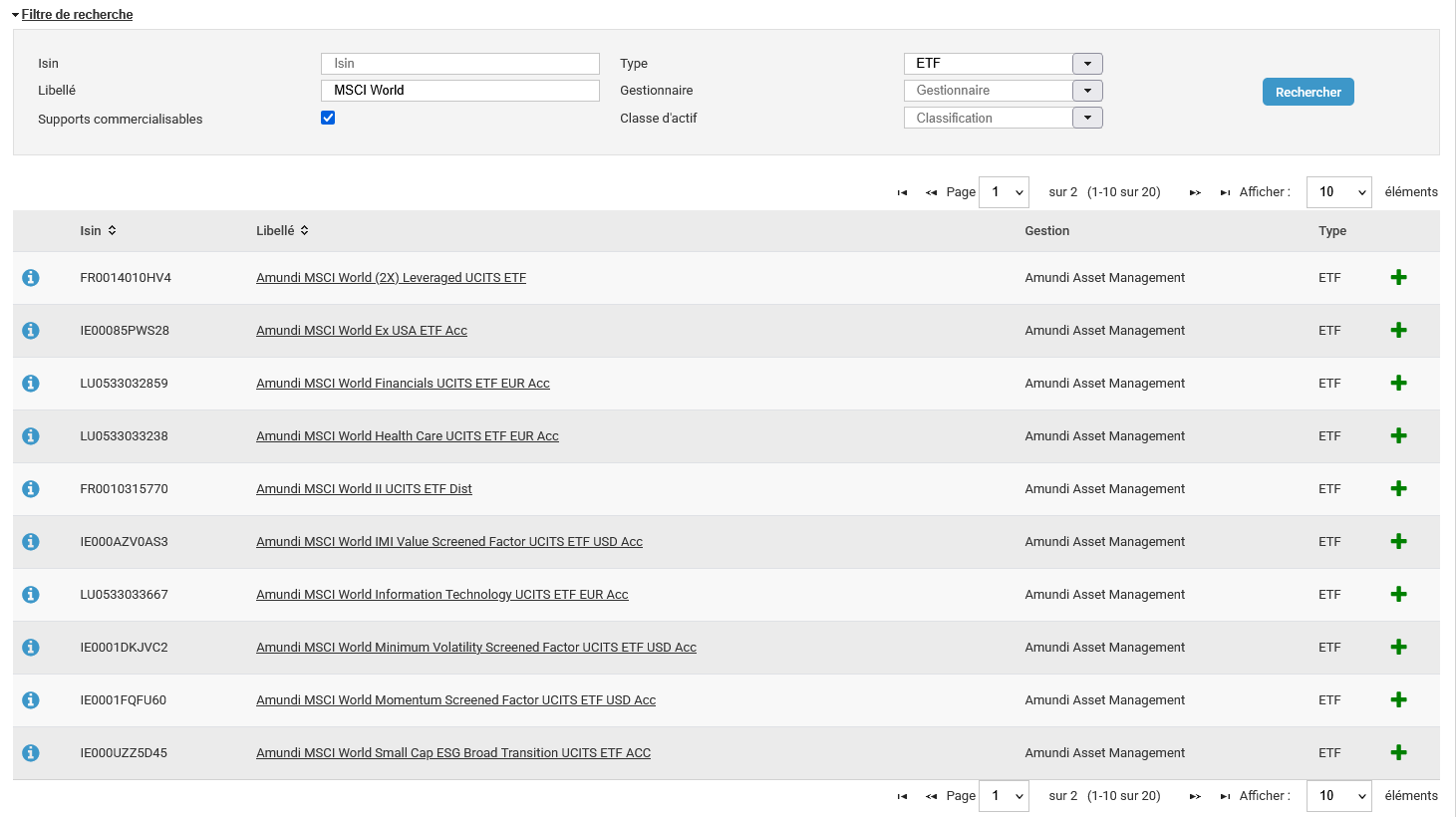1456x817 pixels.
Task: Open bottom Page number selector
Action: click(x=1004, y=796)
